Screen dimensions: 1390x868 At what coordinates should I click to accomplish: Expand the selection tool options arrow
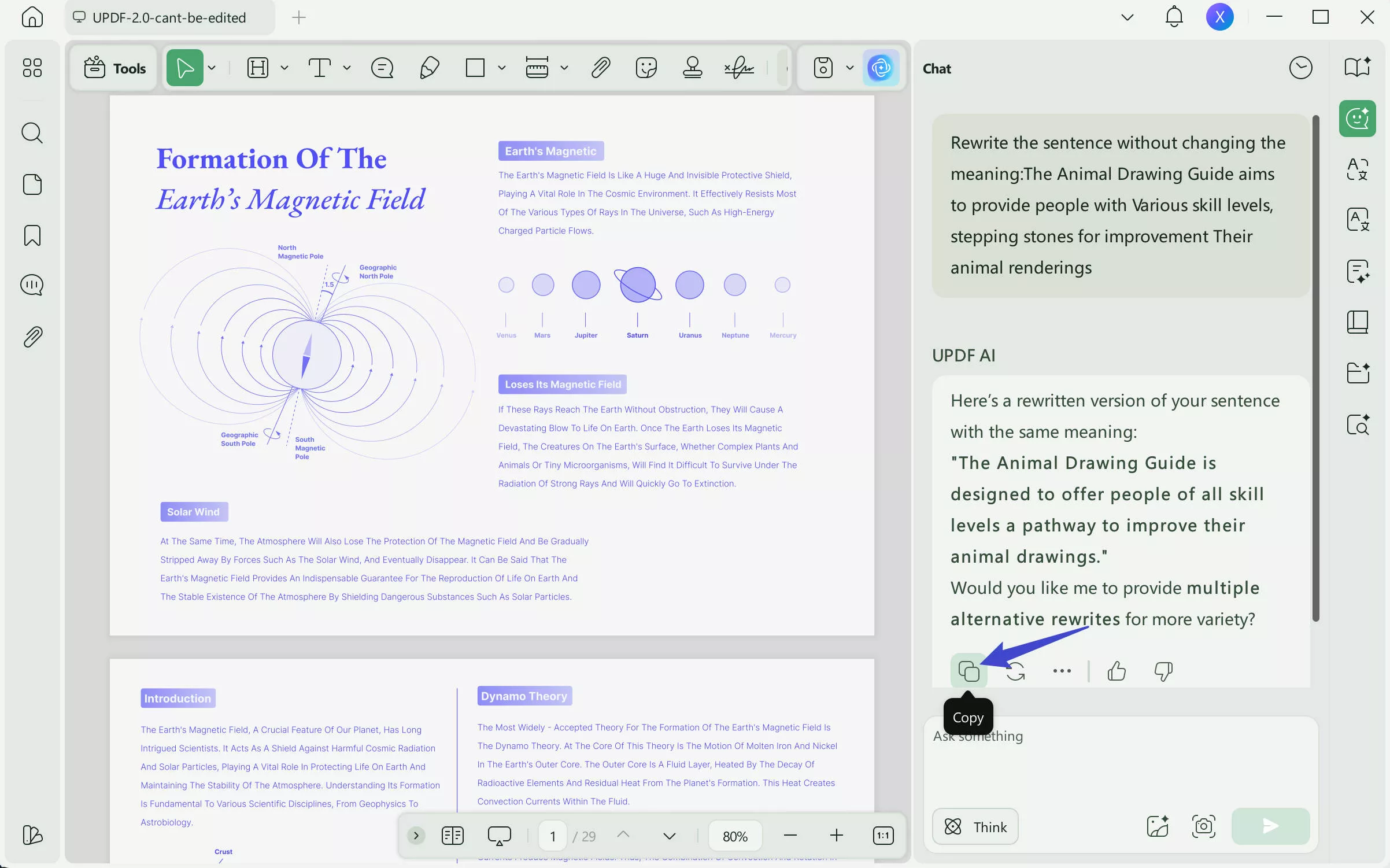[x=212, y=68]
